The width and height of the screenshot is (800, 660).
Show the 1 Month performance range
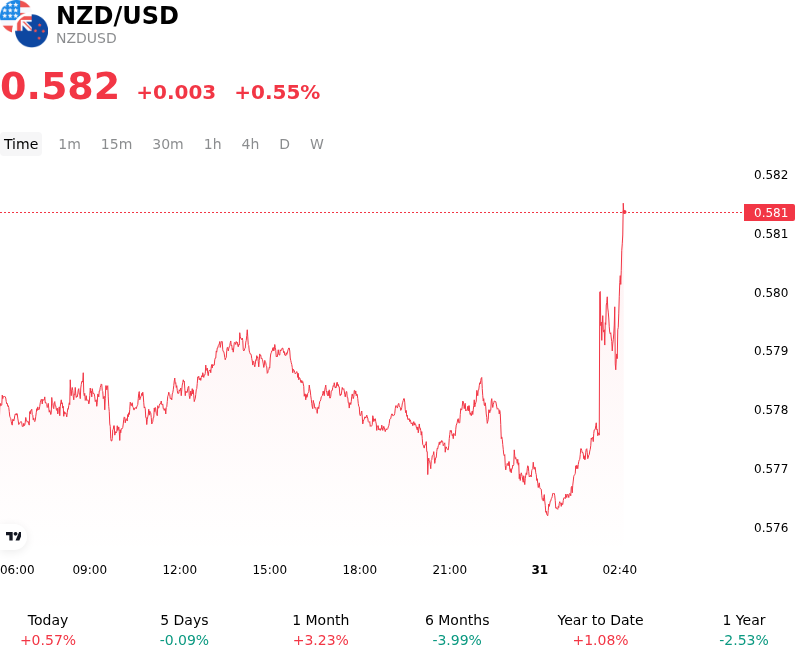pos(320,630)
